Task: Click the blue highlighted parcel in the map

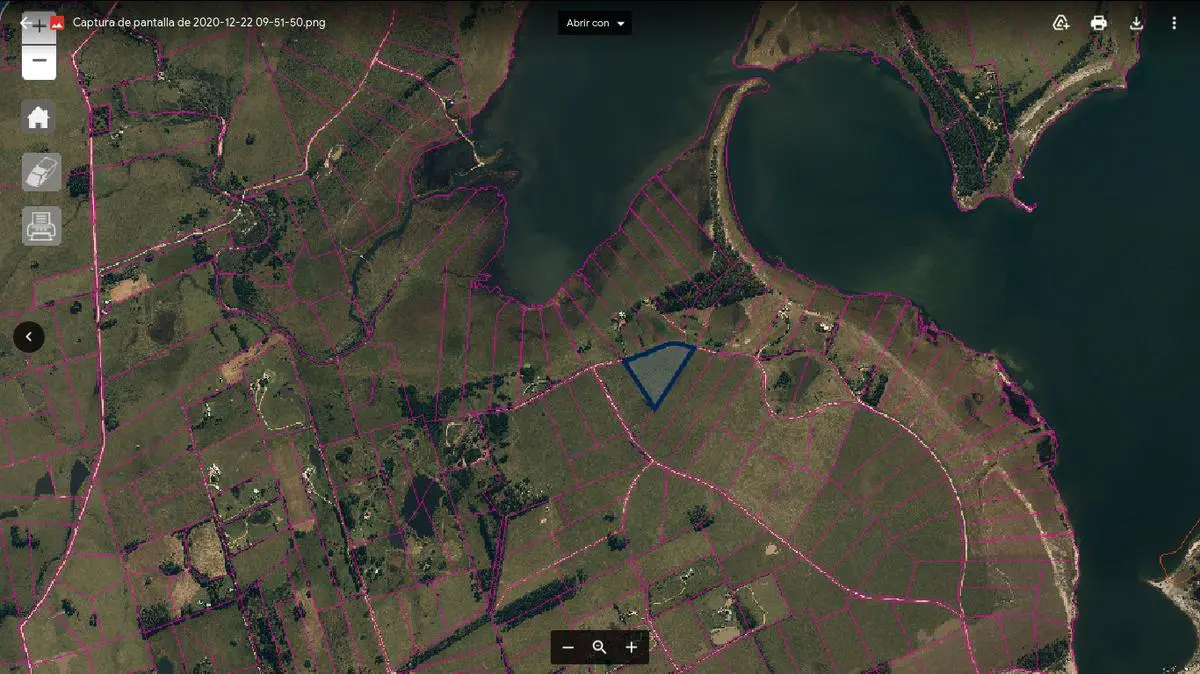Action: (x=658, y=371)
